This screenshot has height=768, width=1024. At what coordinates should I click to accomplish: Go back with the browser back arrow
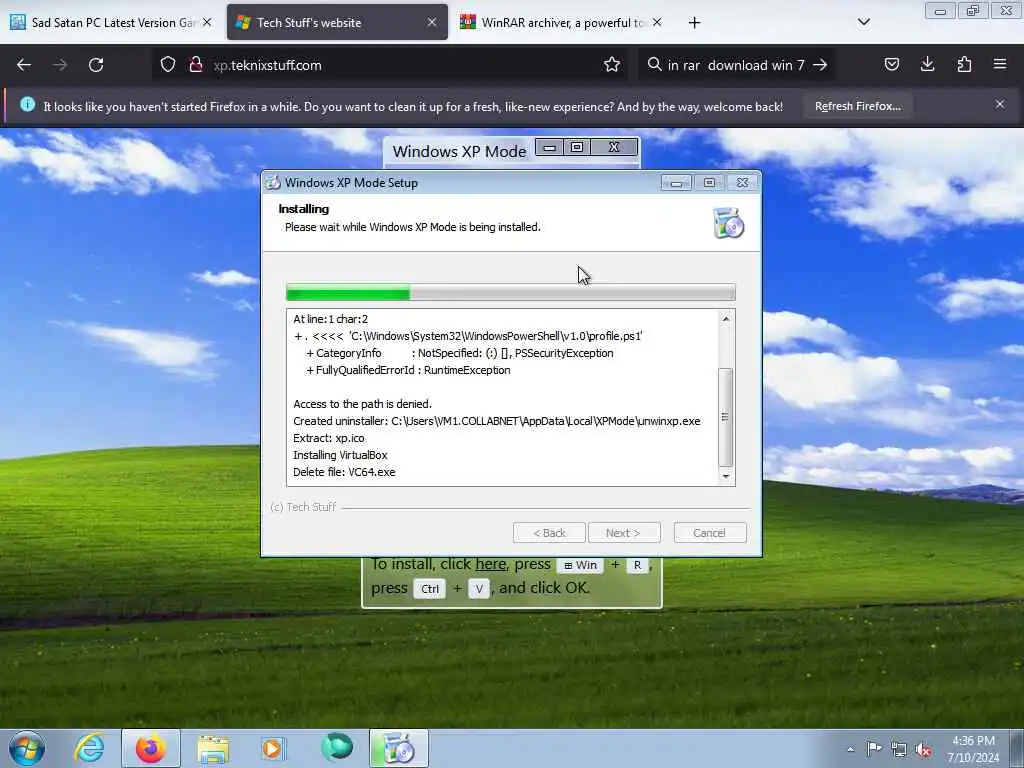tap(24, 65)
